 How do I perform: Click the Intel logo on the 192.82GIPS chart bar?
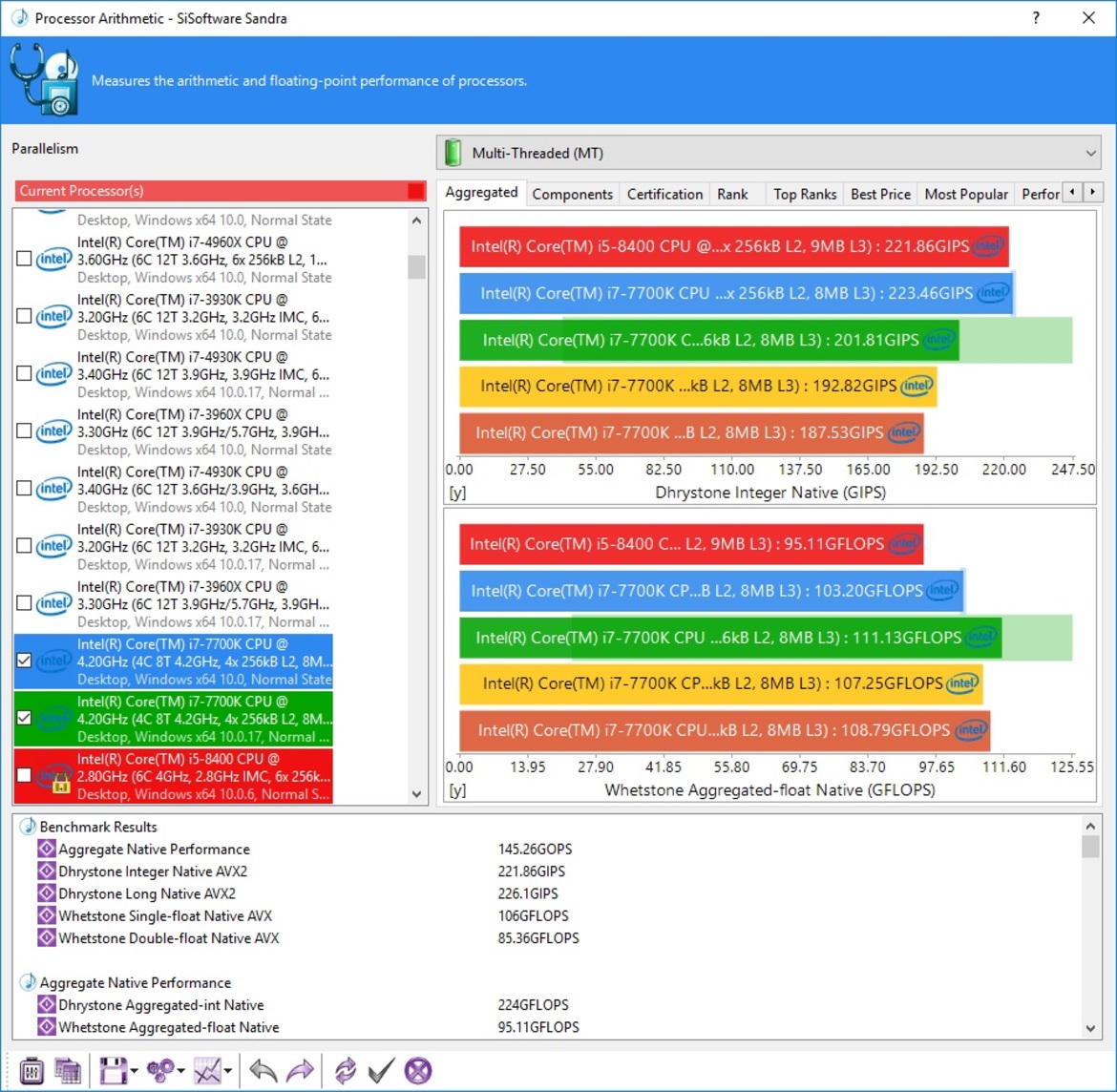pos(917,386)
